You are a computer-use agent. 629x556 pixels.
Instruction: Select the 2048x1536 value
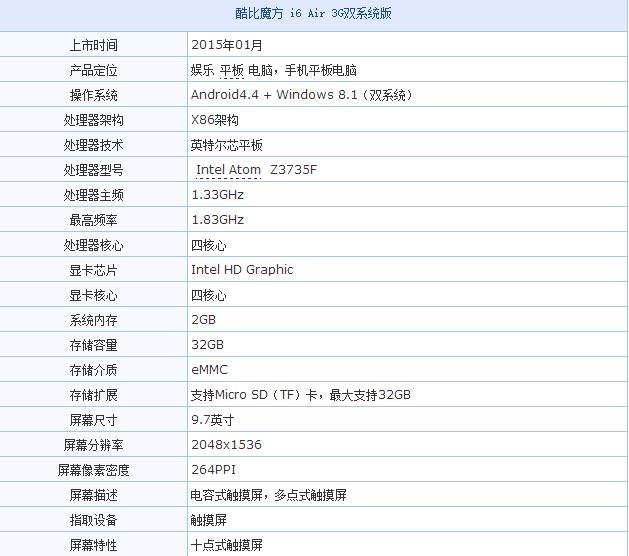tap(227, 444)
